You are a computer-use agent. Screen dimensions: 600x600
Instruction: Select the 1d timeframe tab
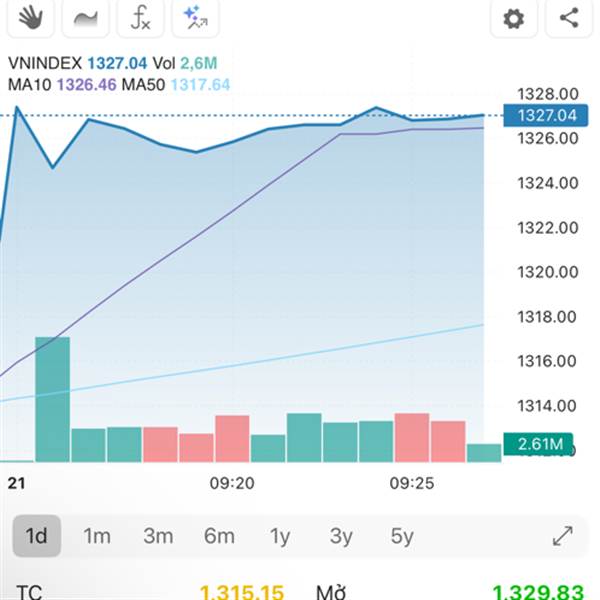(x=37, y=536)
